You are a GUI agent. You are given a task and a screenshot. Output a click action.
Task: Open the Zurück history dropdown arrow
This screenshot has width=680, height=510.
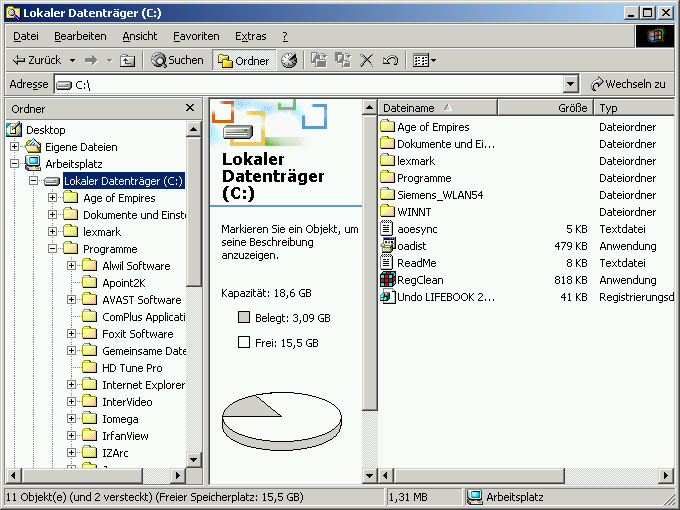pos(72,60)
